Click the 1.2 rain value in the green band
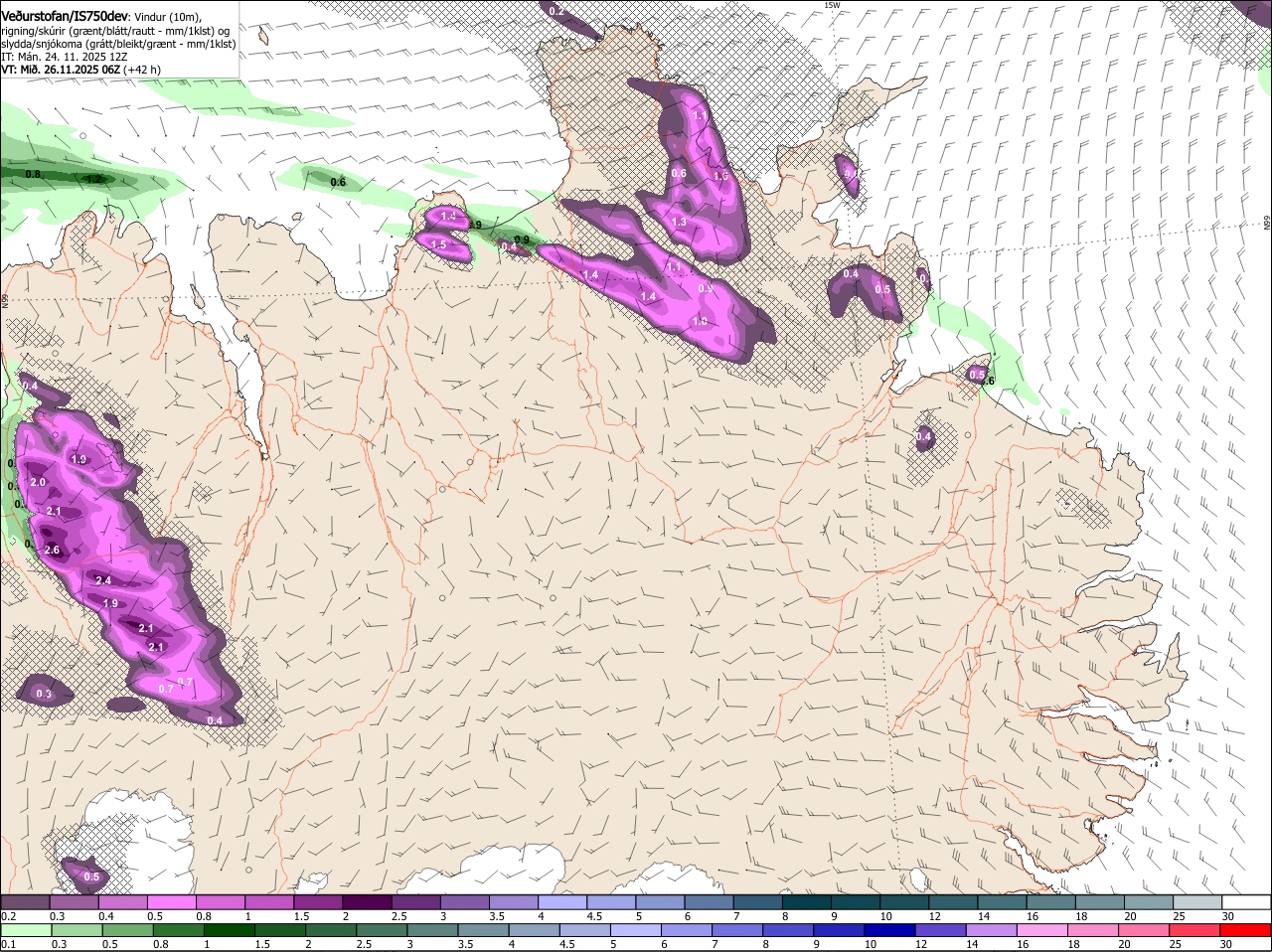1272x952 pixels. 94,179
